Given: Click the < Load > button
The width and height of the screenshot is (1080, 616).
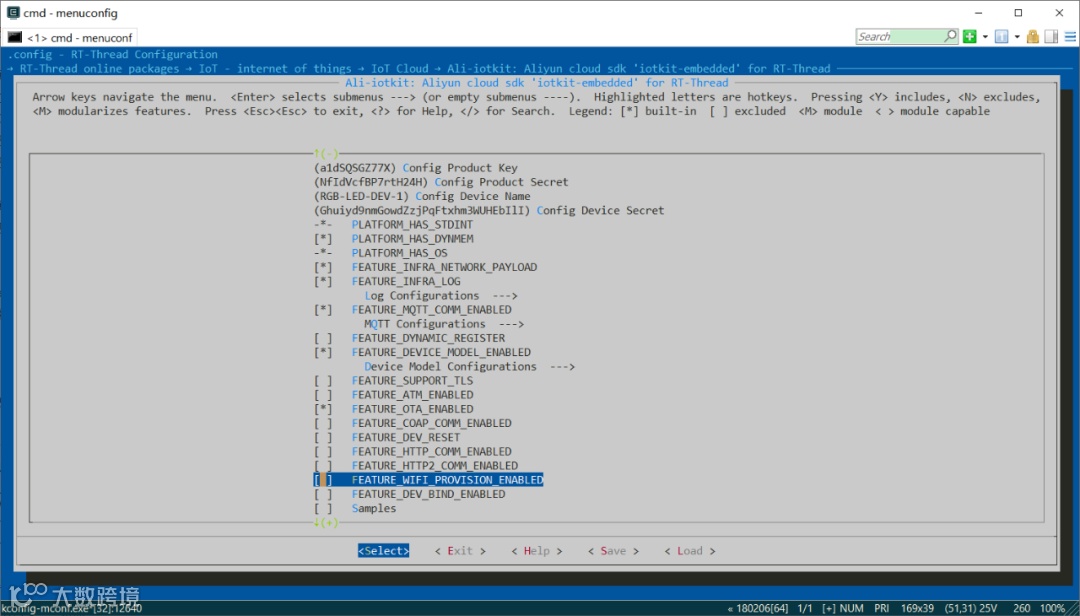Looking at the screenshot, I should 689,551.
